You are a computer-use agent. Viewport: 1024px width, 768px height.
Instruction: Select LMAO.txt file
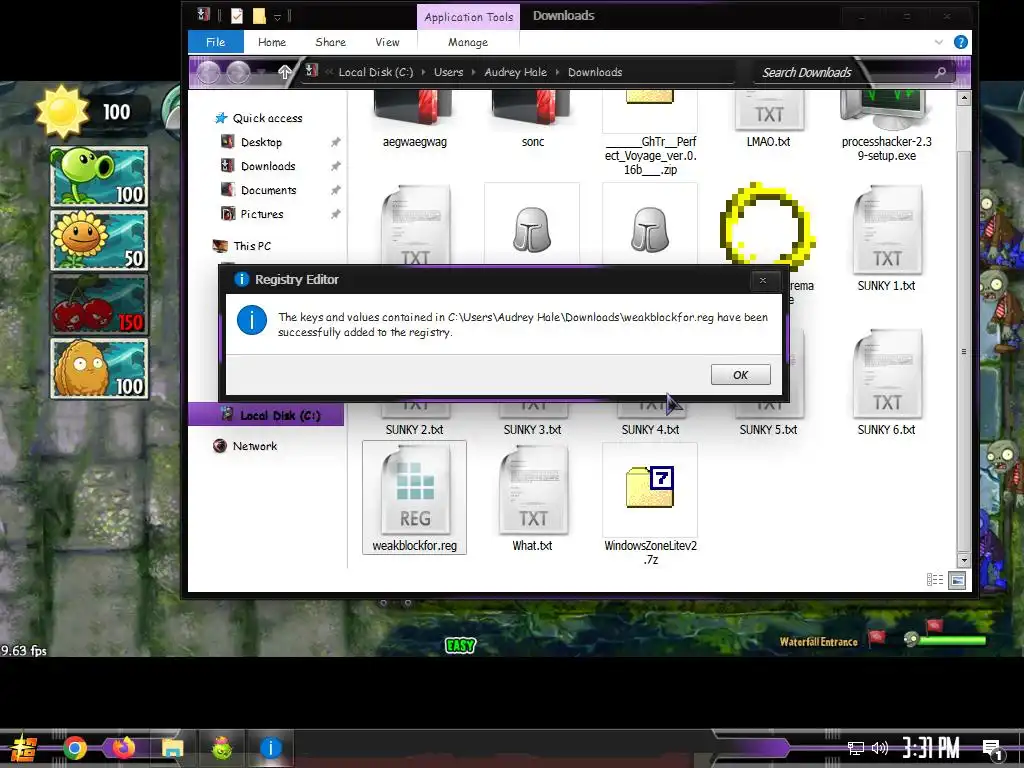click(x=769, y=120)
